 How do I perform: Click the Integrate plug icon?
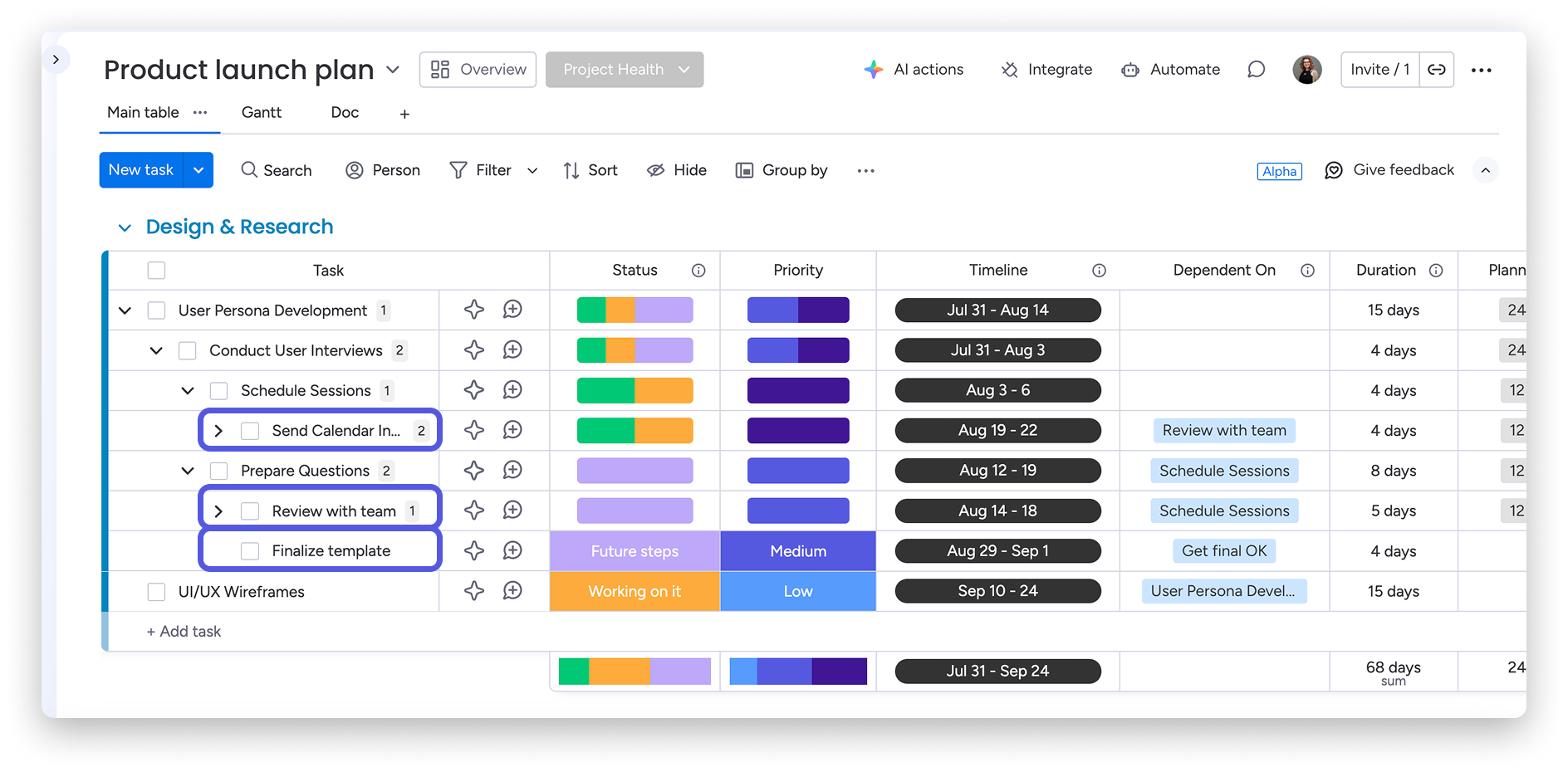1009,70
